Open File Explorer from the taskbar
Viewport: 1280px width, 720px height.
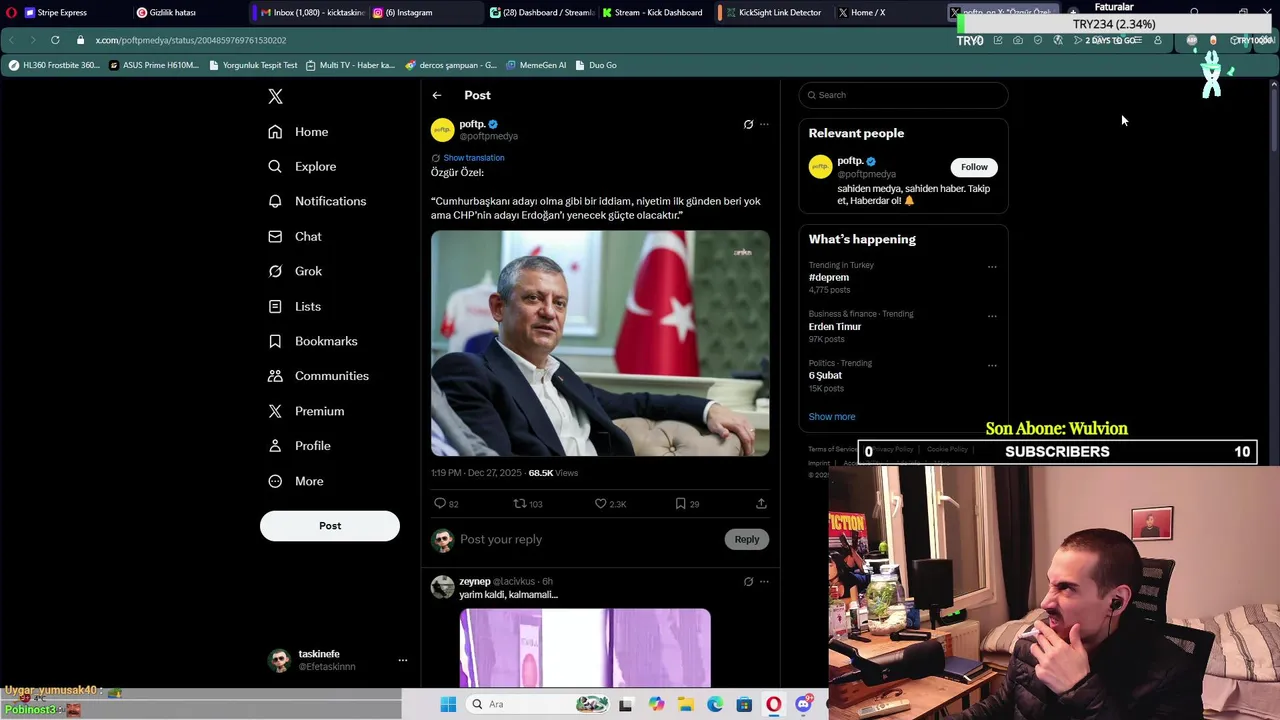click(685, 704)
